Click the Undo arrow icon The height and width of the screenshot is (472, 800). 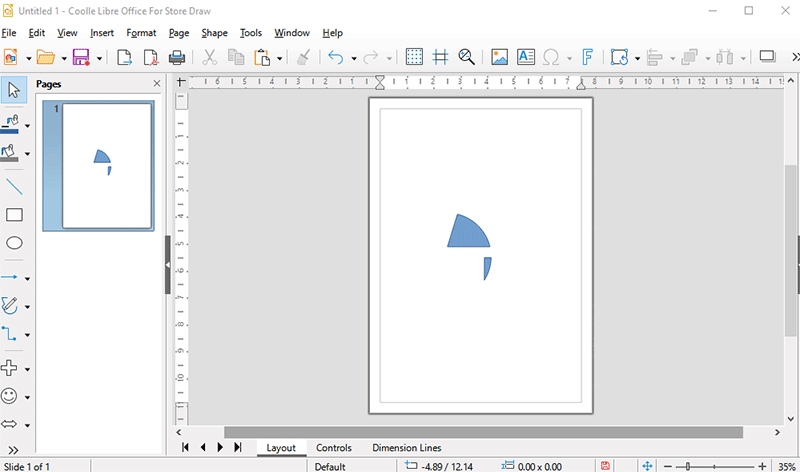[335, 57]
